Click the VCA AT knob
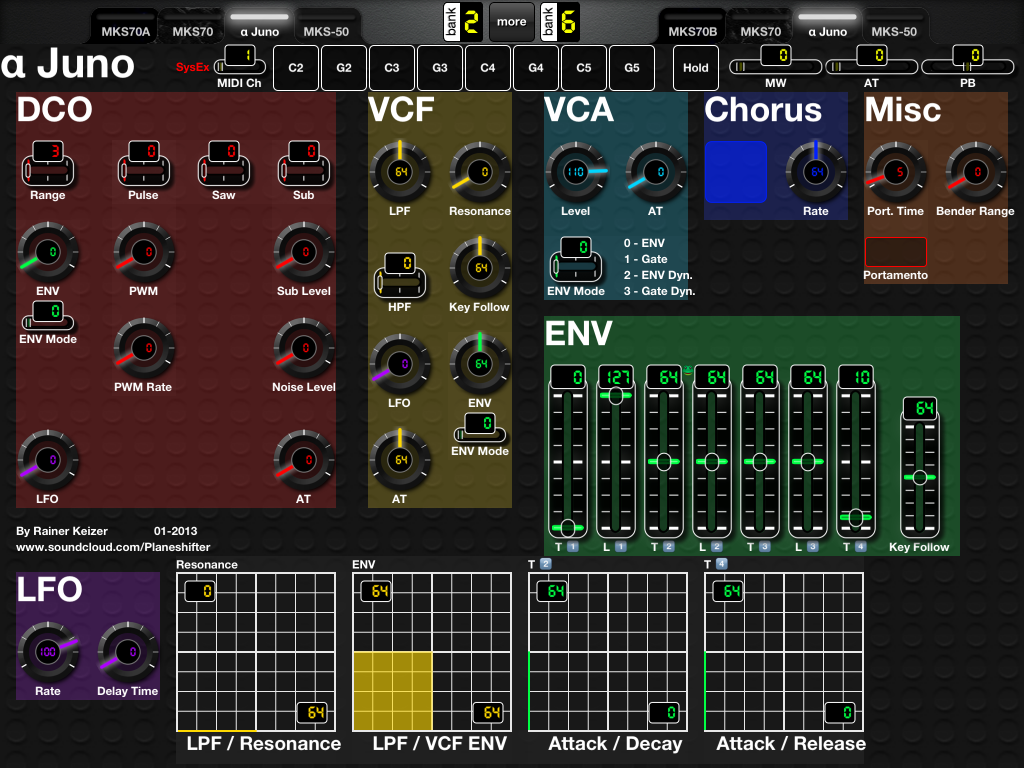Image resolution: width=1024 pixels, height=768 pixels. [656, 172]
